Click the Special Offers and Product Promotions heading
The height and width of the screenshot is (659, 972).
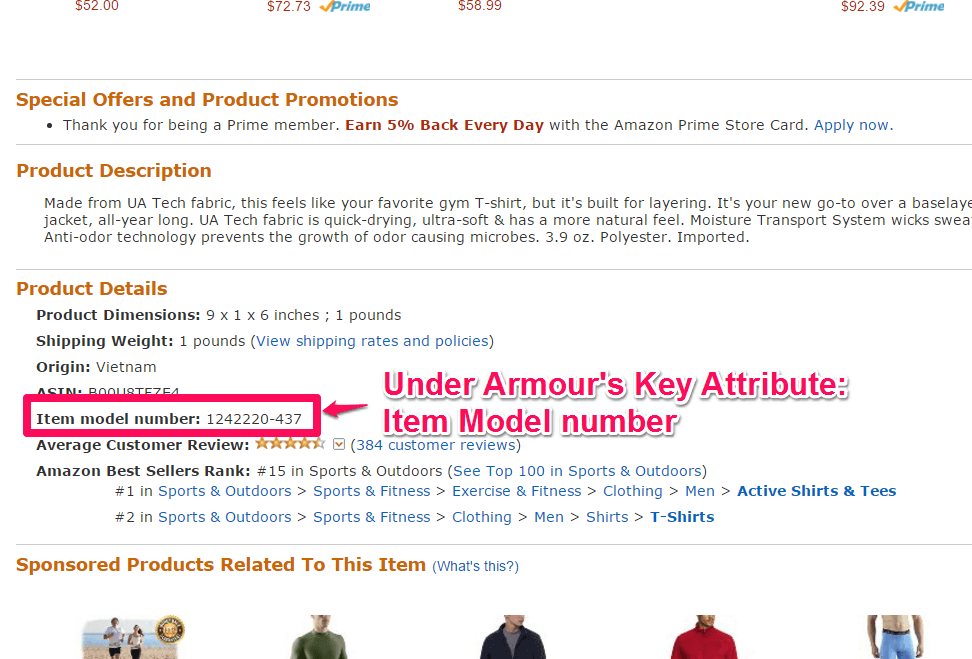click(207, 100)
